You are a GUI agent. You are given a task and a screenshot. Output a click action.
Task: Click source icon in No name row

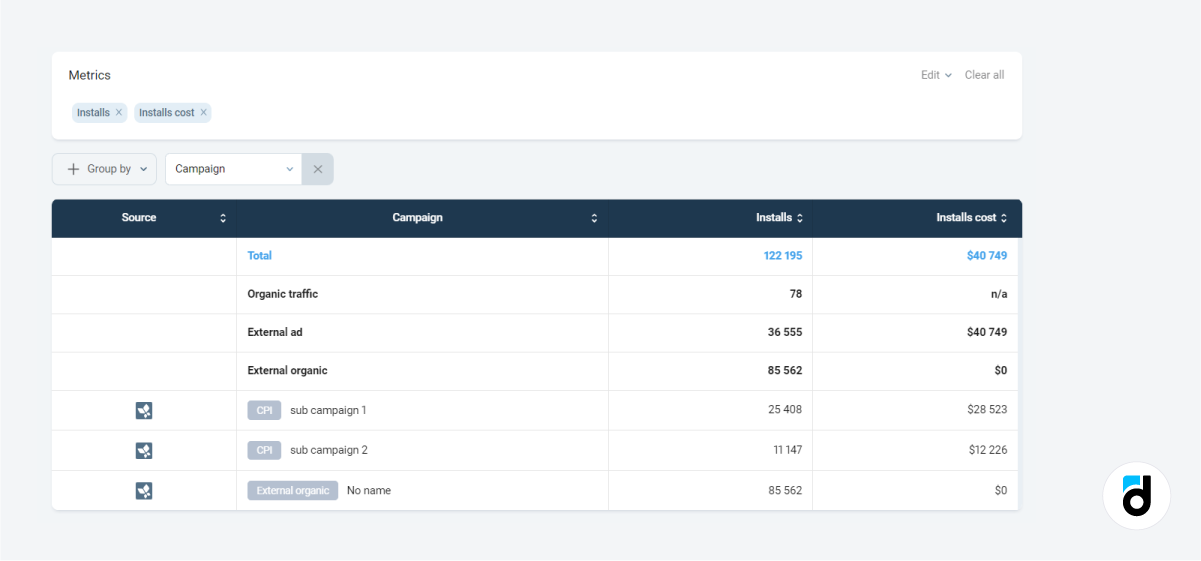(x=144, y=491)
